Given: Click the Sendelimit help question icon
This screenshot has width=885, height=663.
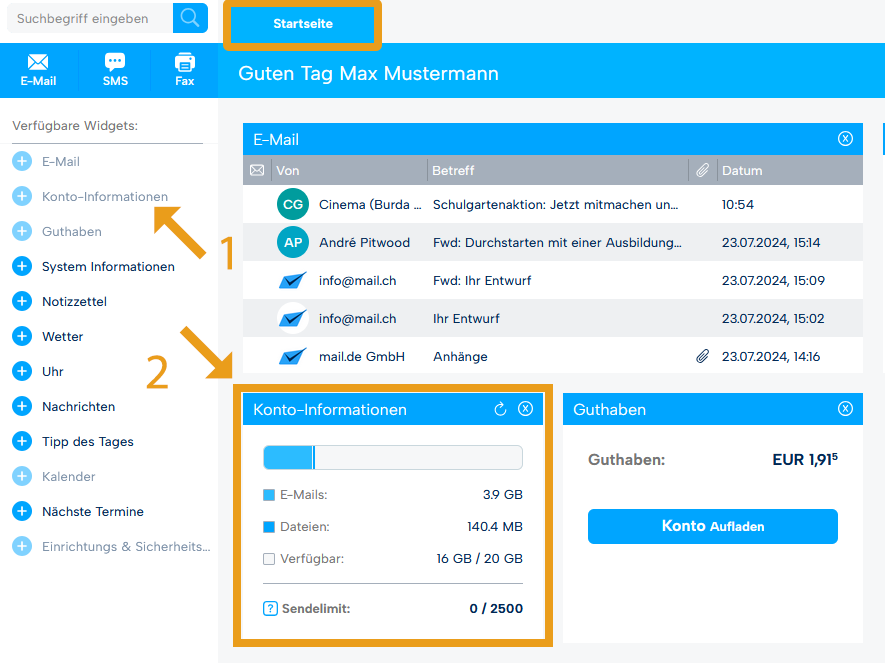Looking at the screenshot, I should tap(270, 608).
